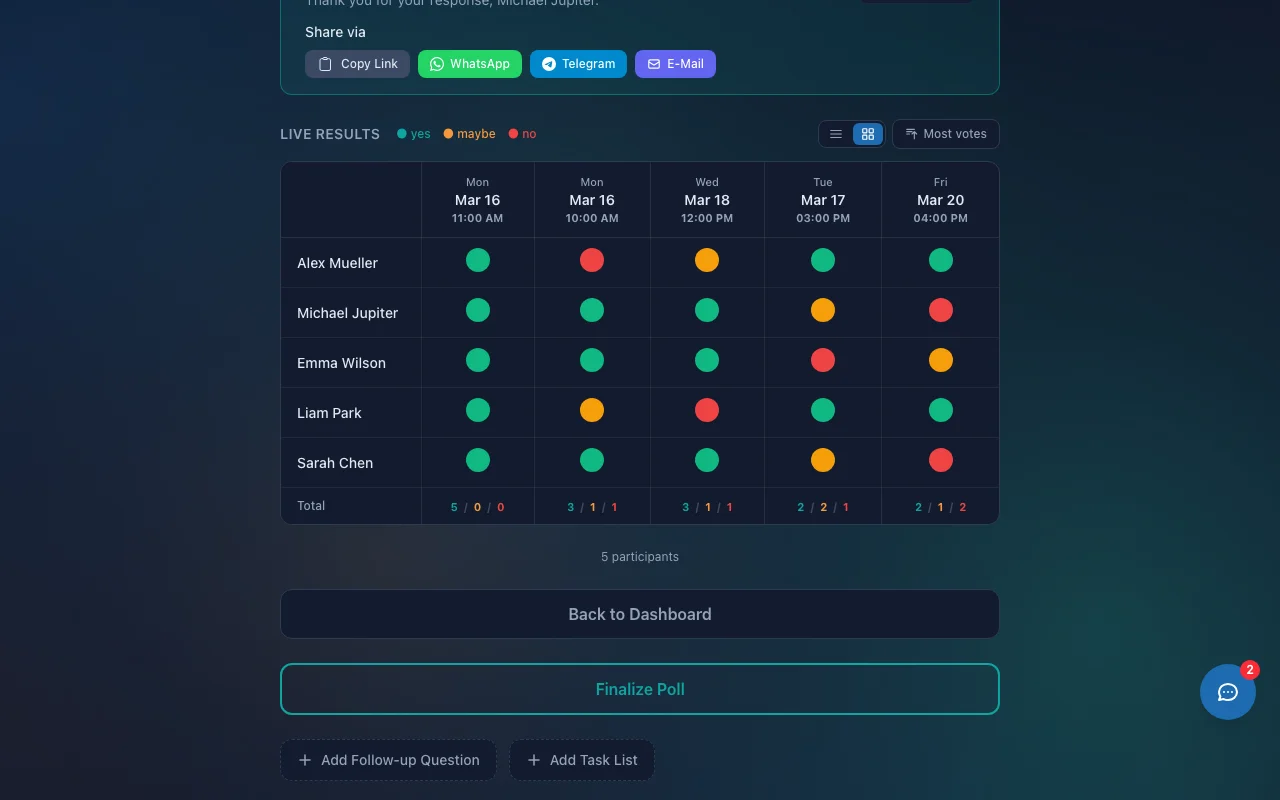Click Alex Mueller's green vote for Mar 16 11:00 AM
This screenshot has height=800, width=1280.
click(x=478, y=260)
